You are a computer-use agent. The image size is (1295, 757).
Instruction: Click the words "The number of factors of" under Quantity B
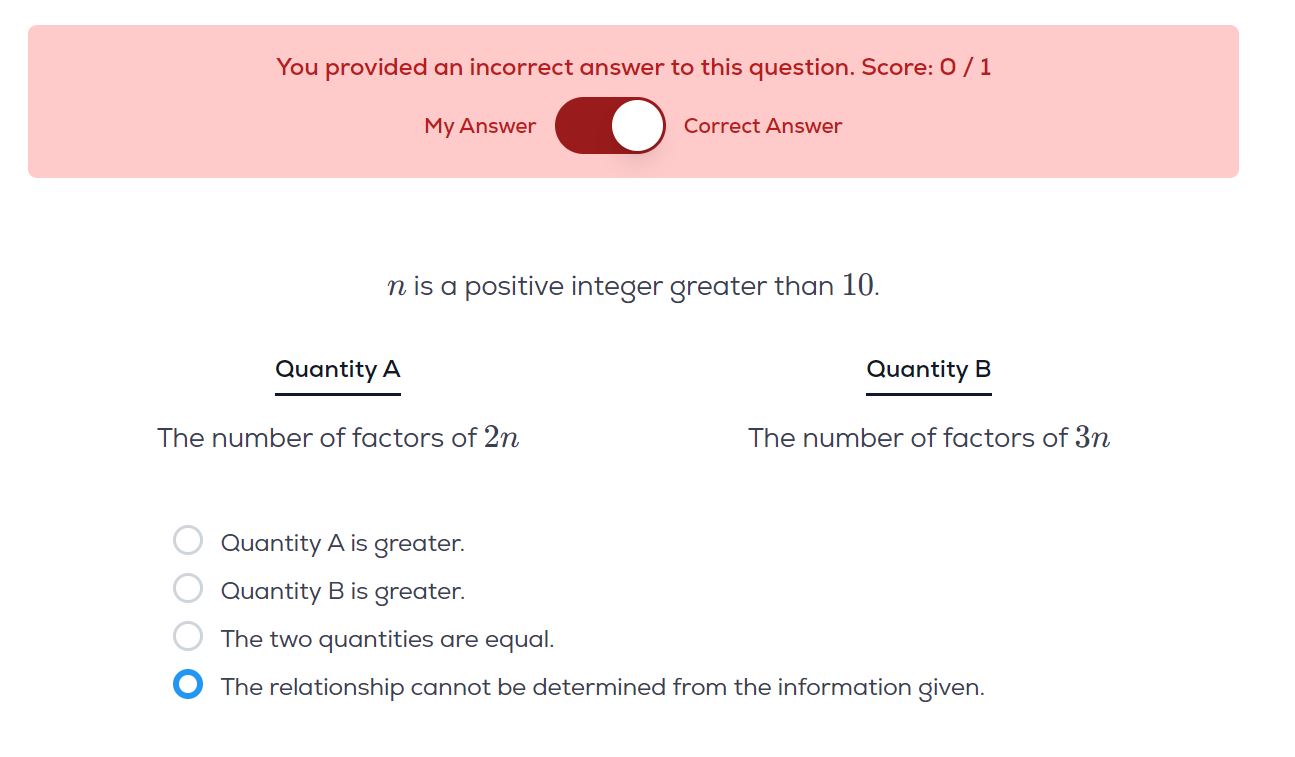point(907,438)
